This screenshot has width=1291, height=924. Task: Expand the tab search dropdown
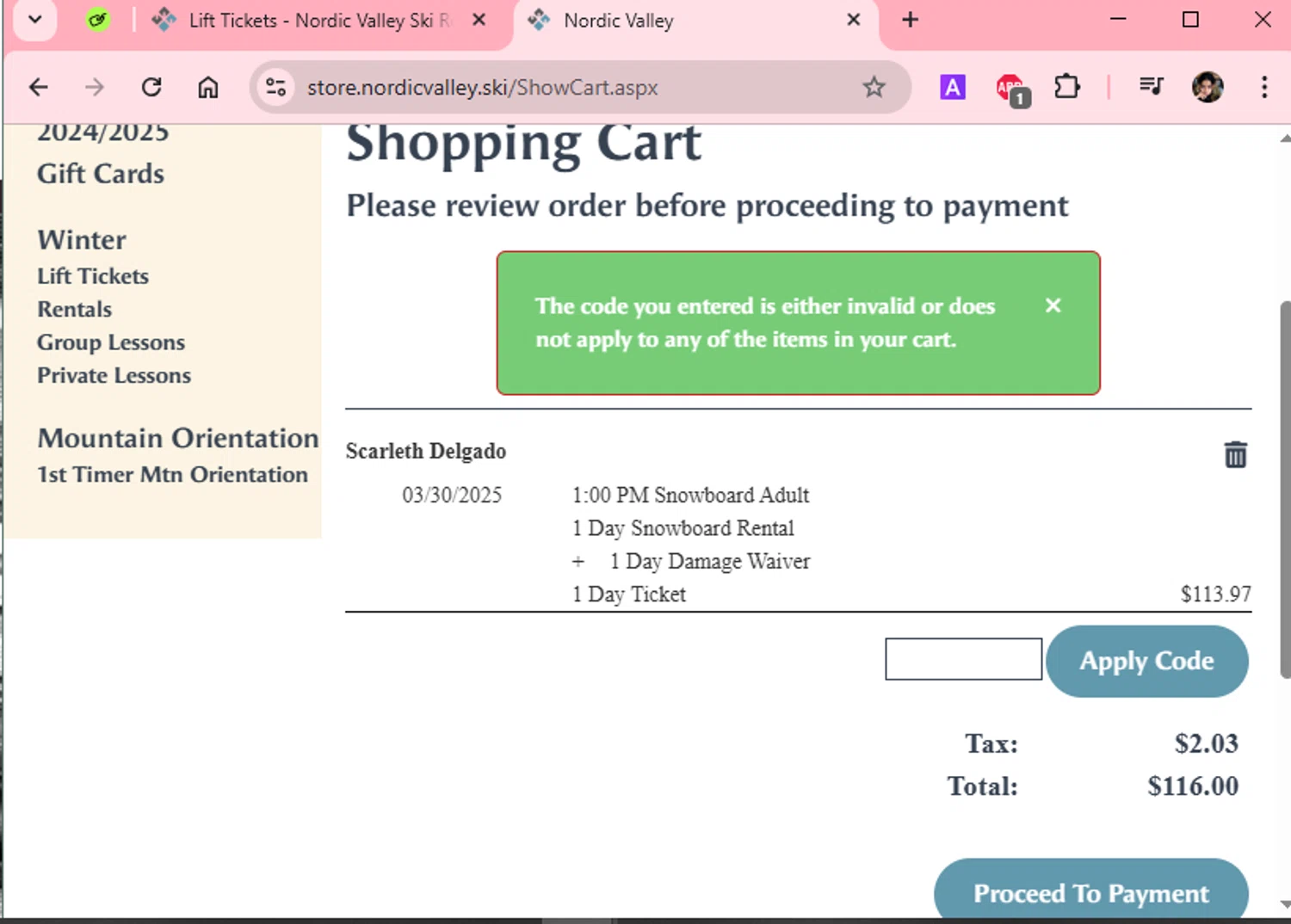35,20
